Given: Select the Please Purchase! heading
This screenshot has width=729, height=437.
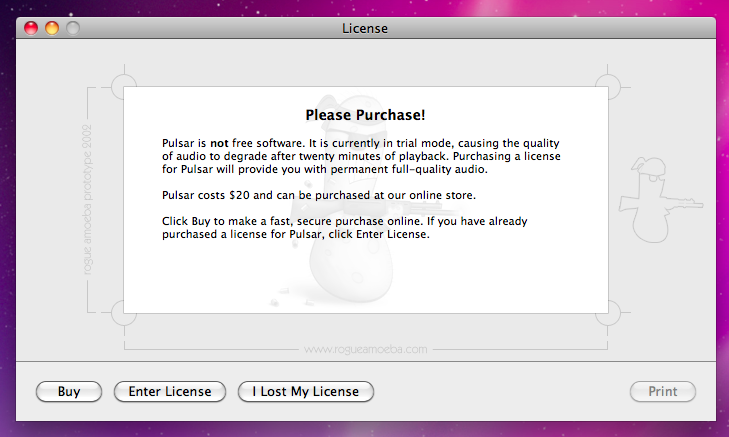Looking at the screenshot, I should pos(365,115).
